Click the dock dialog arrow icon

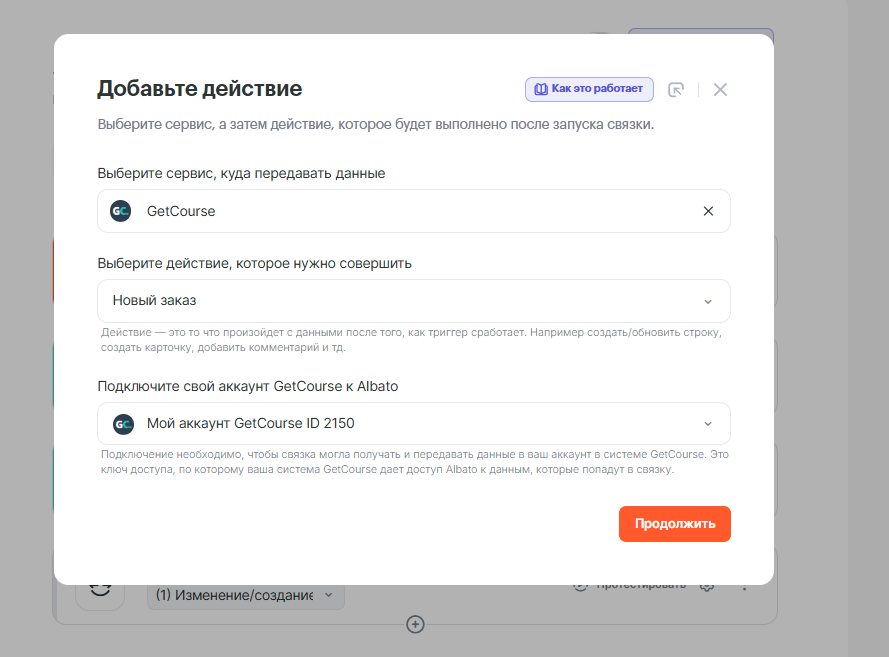[x=676, y=89]
